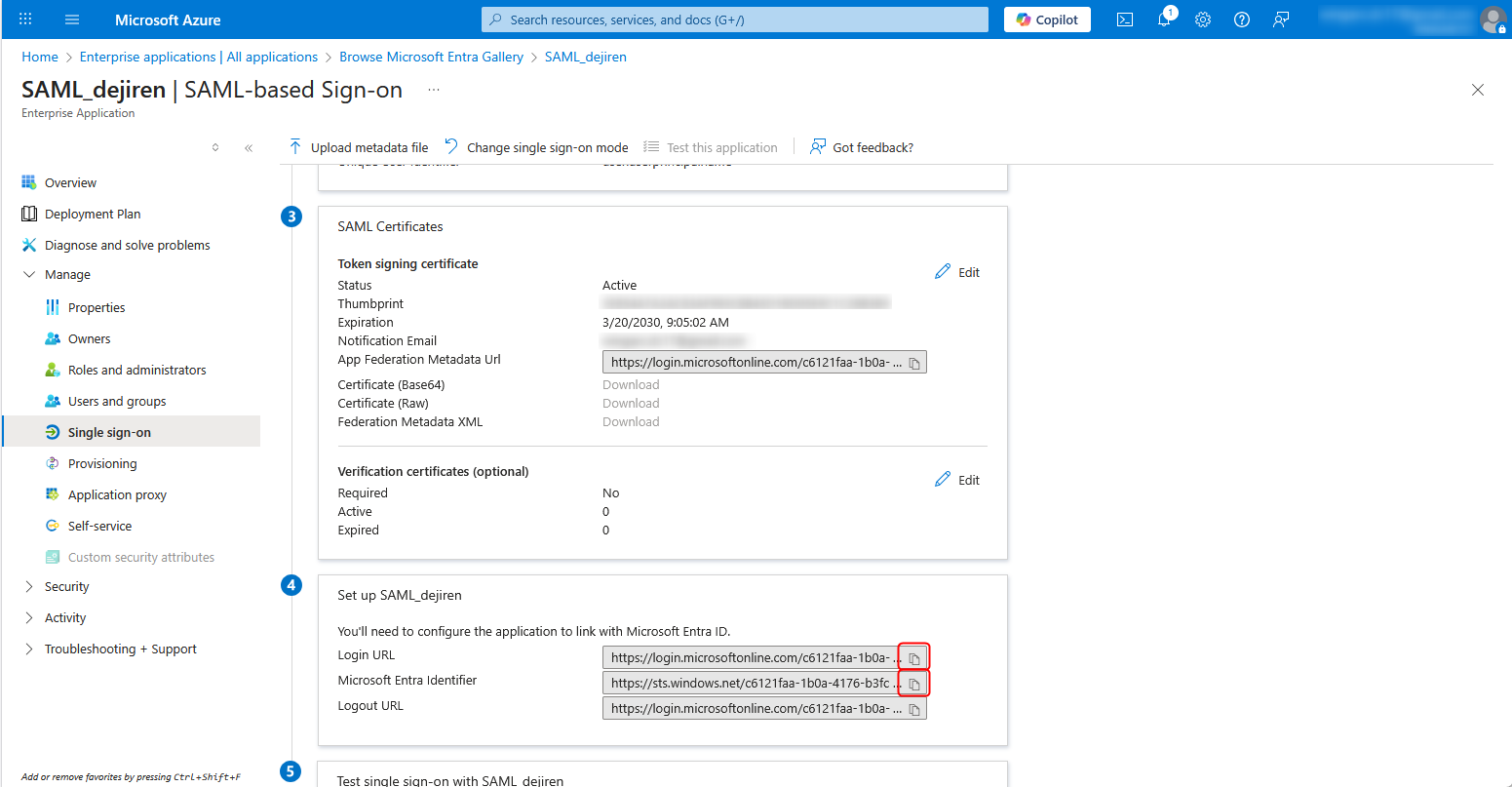Edit the Token signing certificate
1512x787 pixels.
pyautogui.click(x=957, y=272)
